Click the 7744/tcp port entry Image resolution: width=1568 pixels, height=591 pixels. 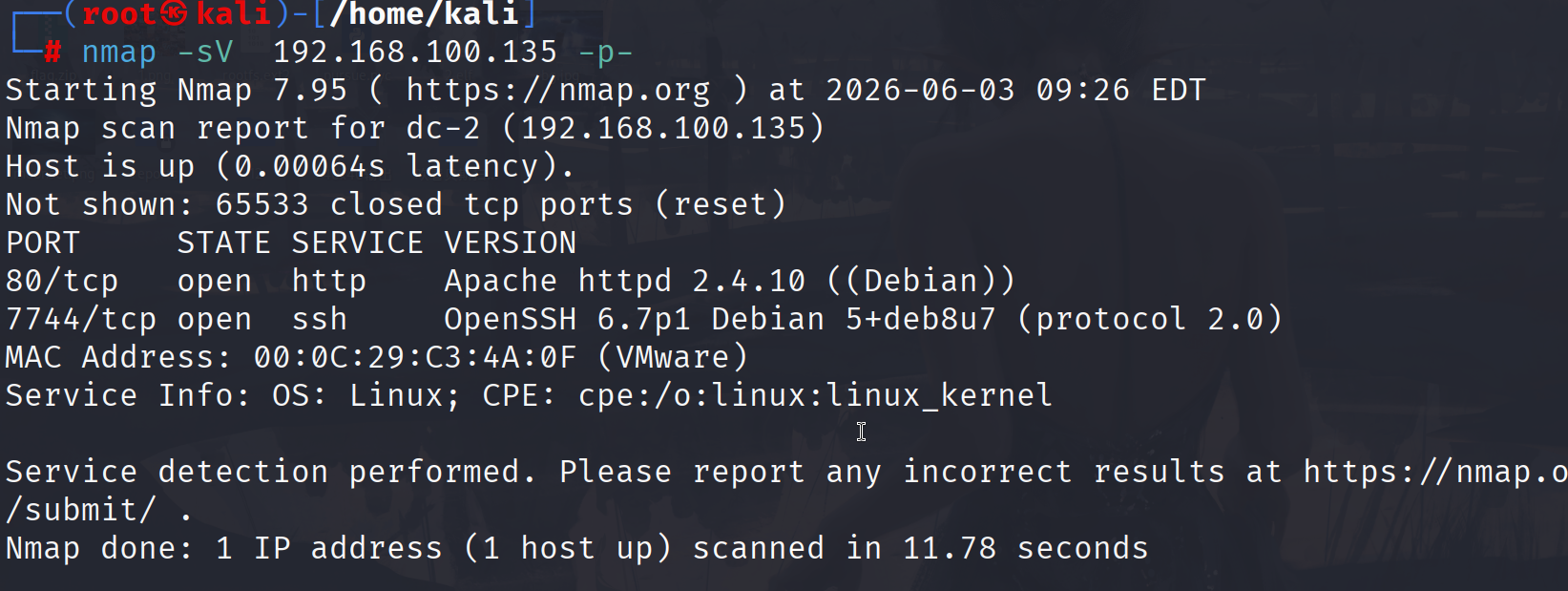pos(81,319)
